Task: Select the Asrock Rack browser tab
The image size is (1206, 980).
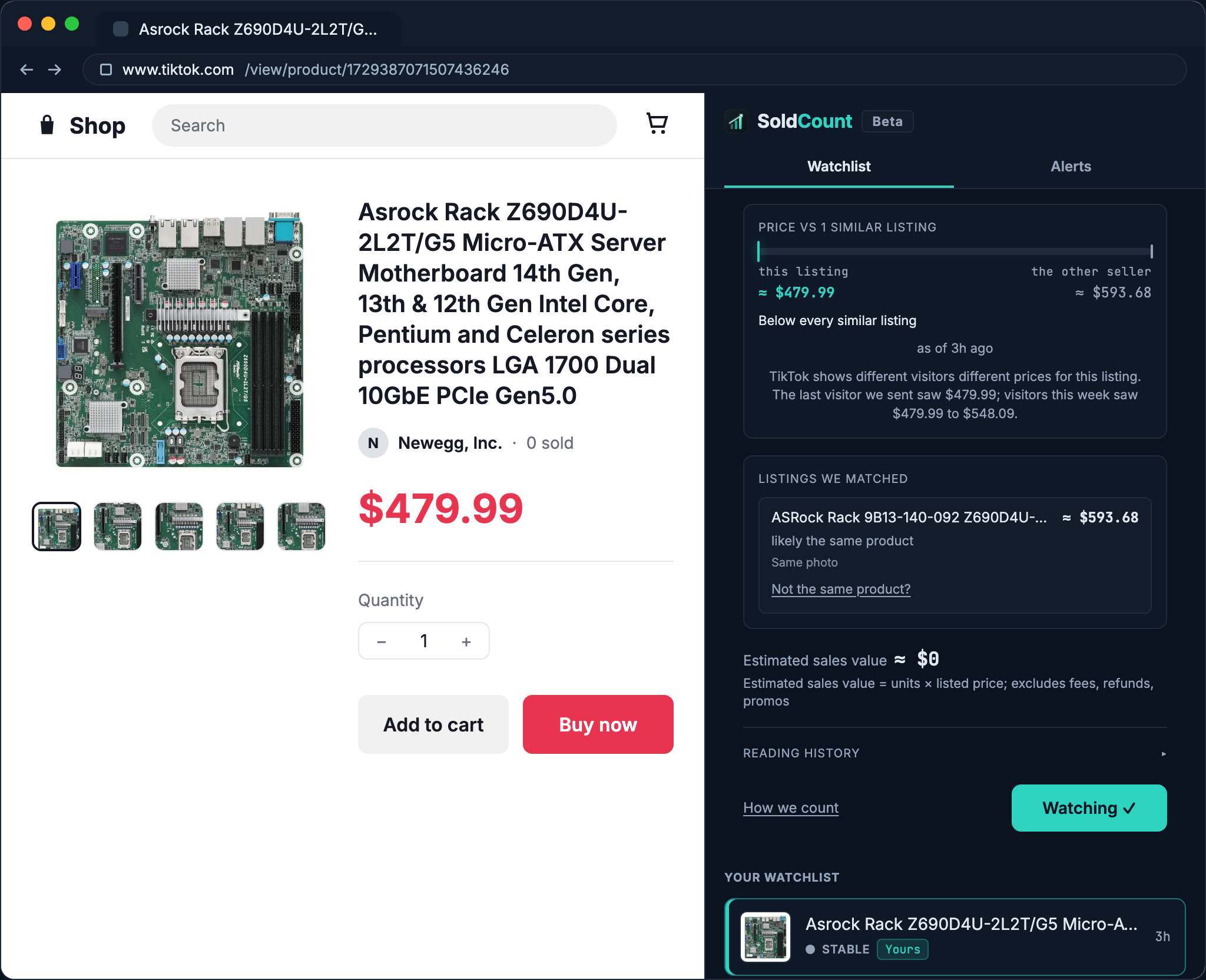Action: click(249, 29)
